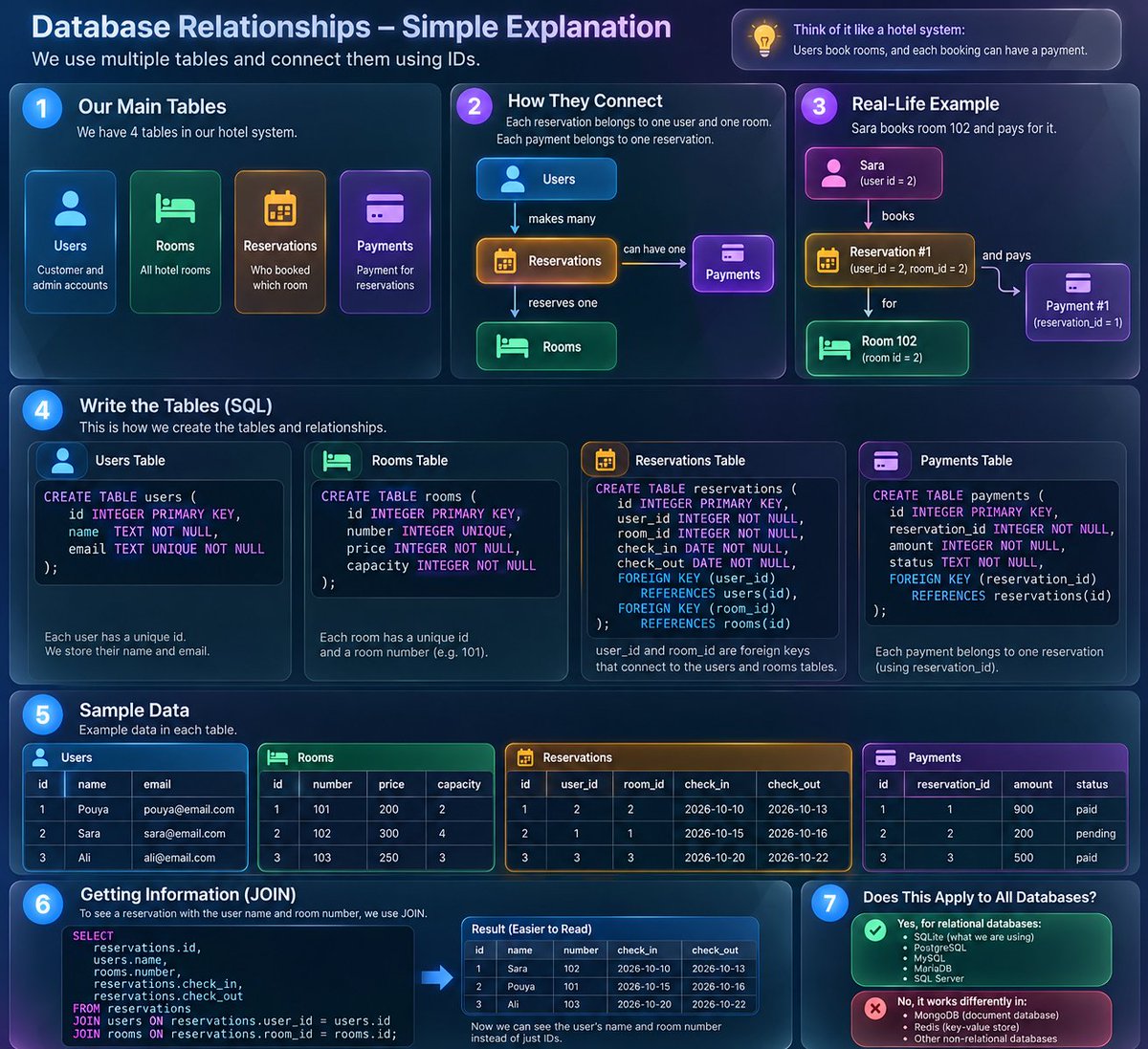Image resolution: width=1148 pixels, height=1049 pixels.
Task: Click the 'price' column header in the Rooms table
Action: coord(391,784)
